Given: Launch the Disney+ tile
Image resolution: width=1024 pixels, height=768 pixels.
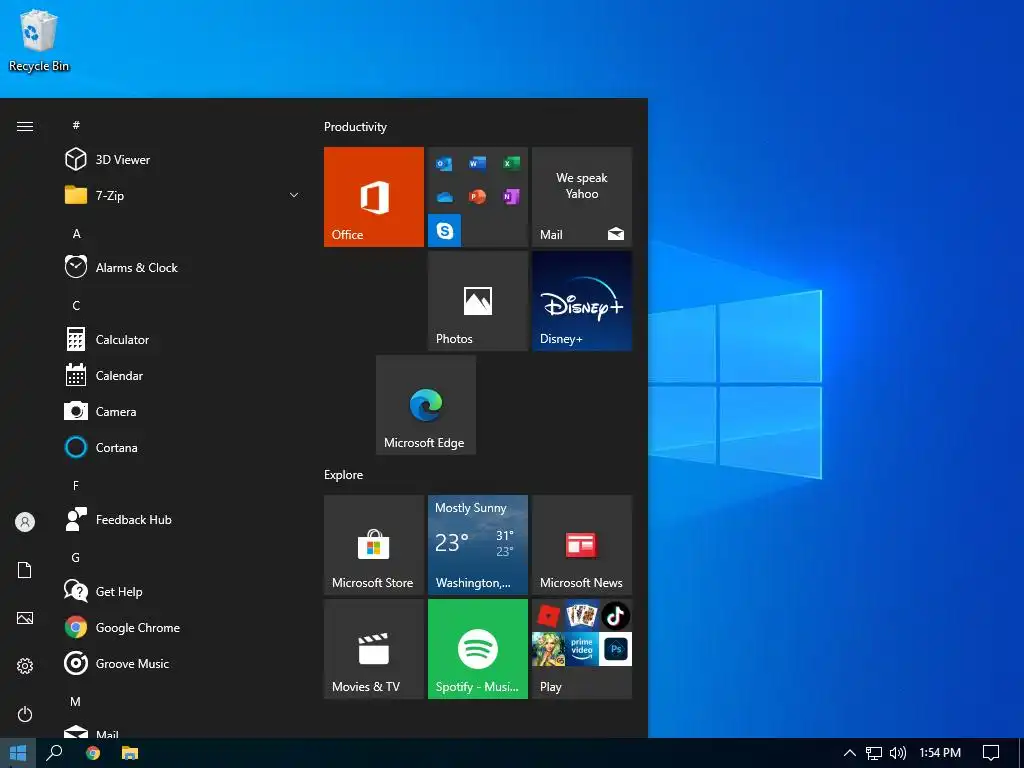Looking at the screenshot, I should [582, 301].
